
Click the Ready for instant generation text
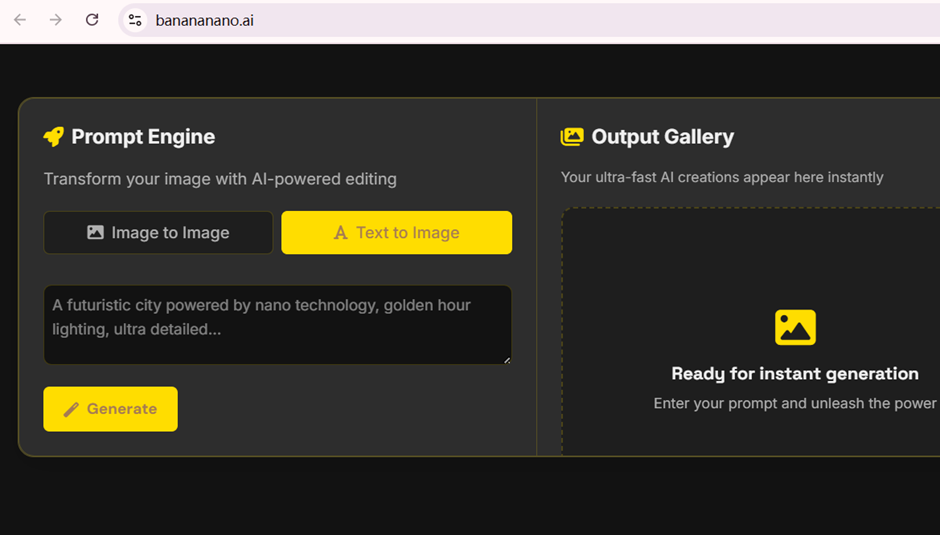tap(795, 374)
